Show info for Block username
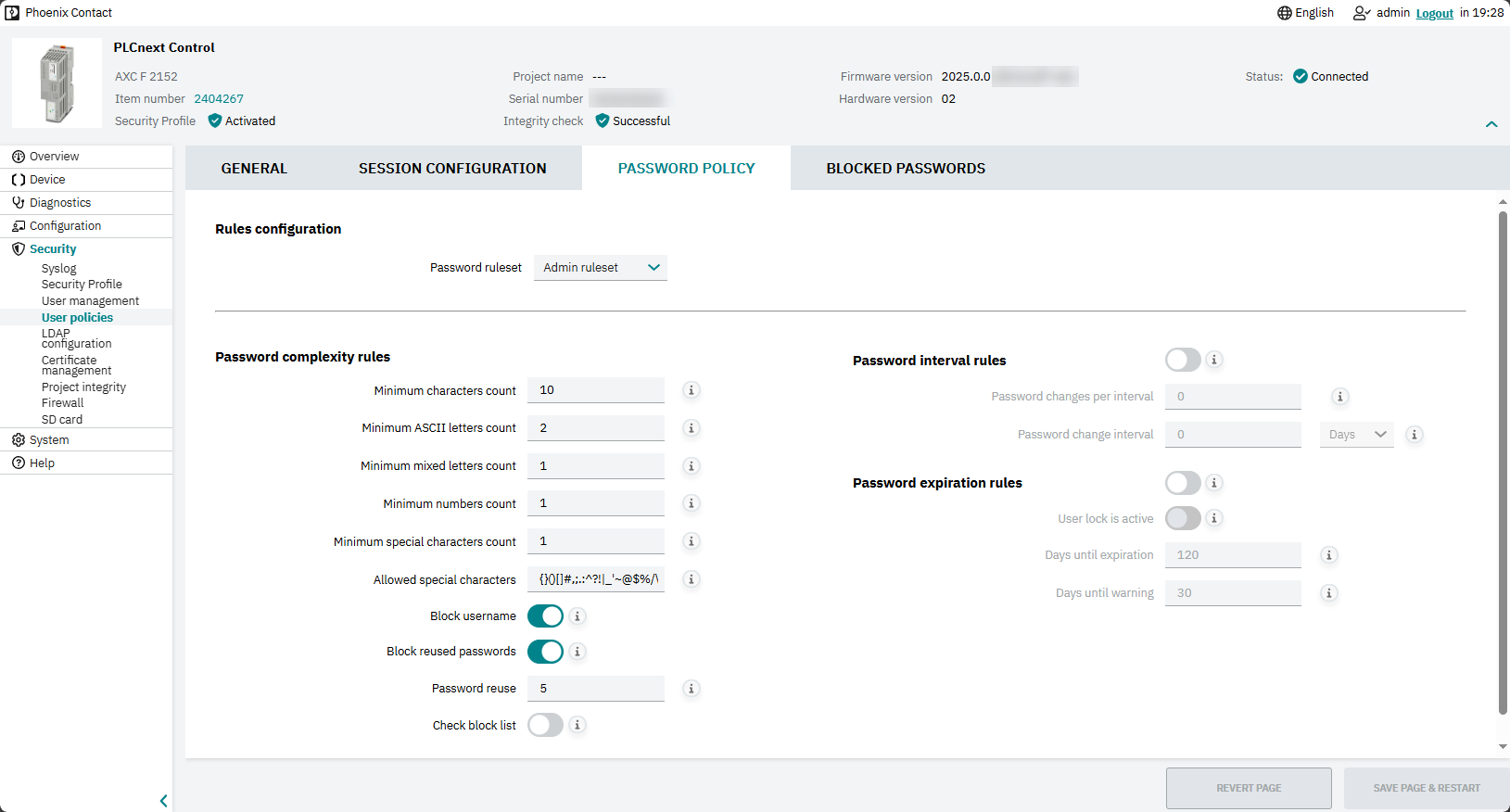 coord(577,616)
